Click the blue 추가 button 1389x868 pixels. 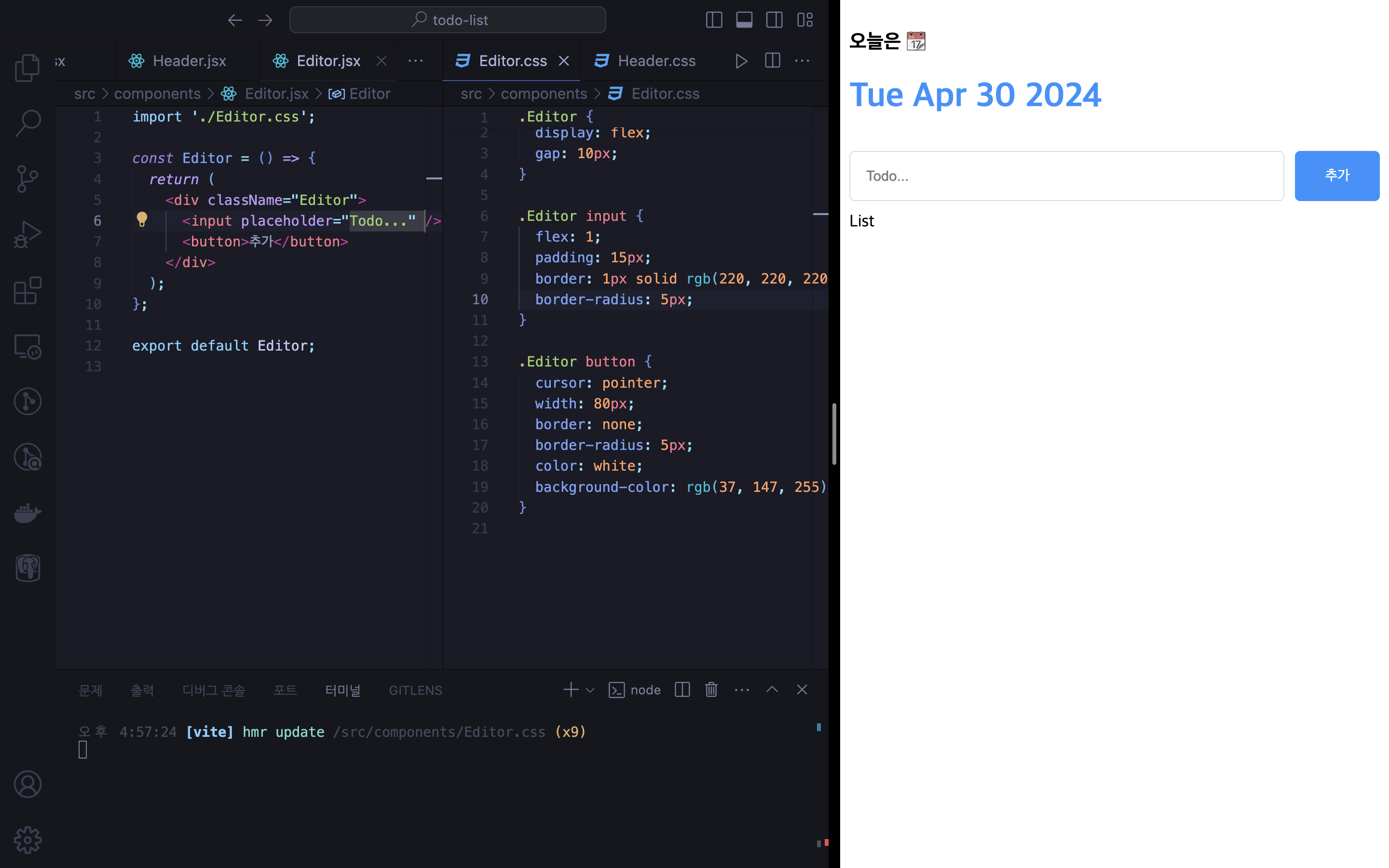1336,176
